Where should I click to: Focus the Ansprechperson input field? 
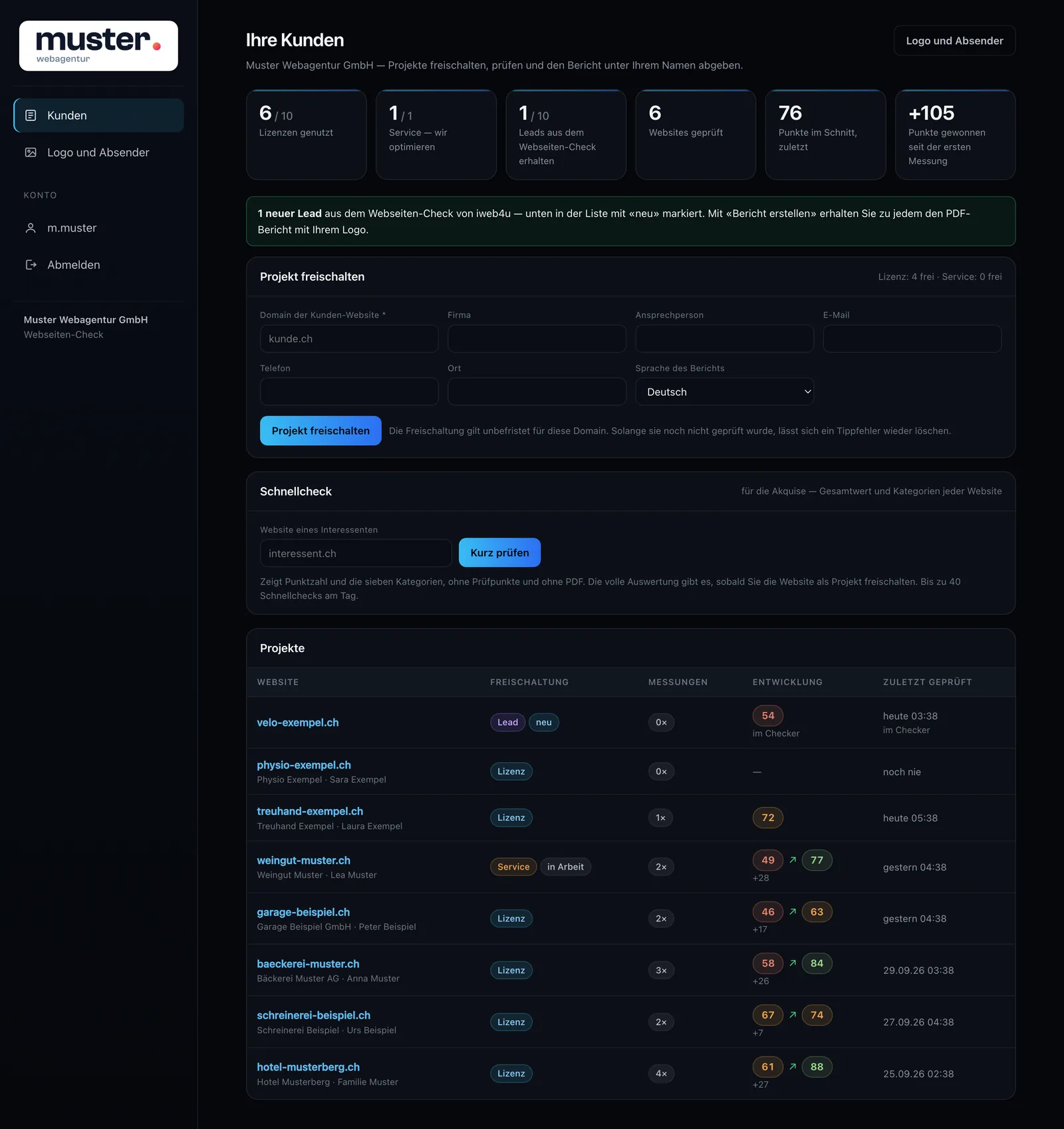point(724,339)
